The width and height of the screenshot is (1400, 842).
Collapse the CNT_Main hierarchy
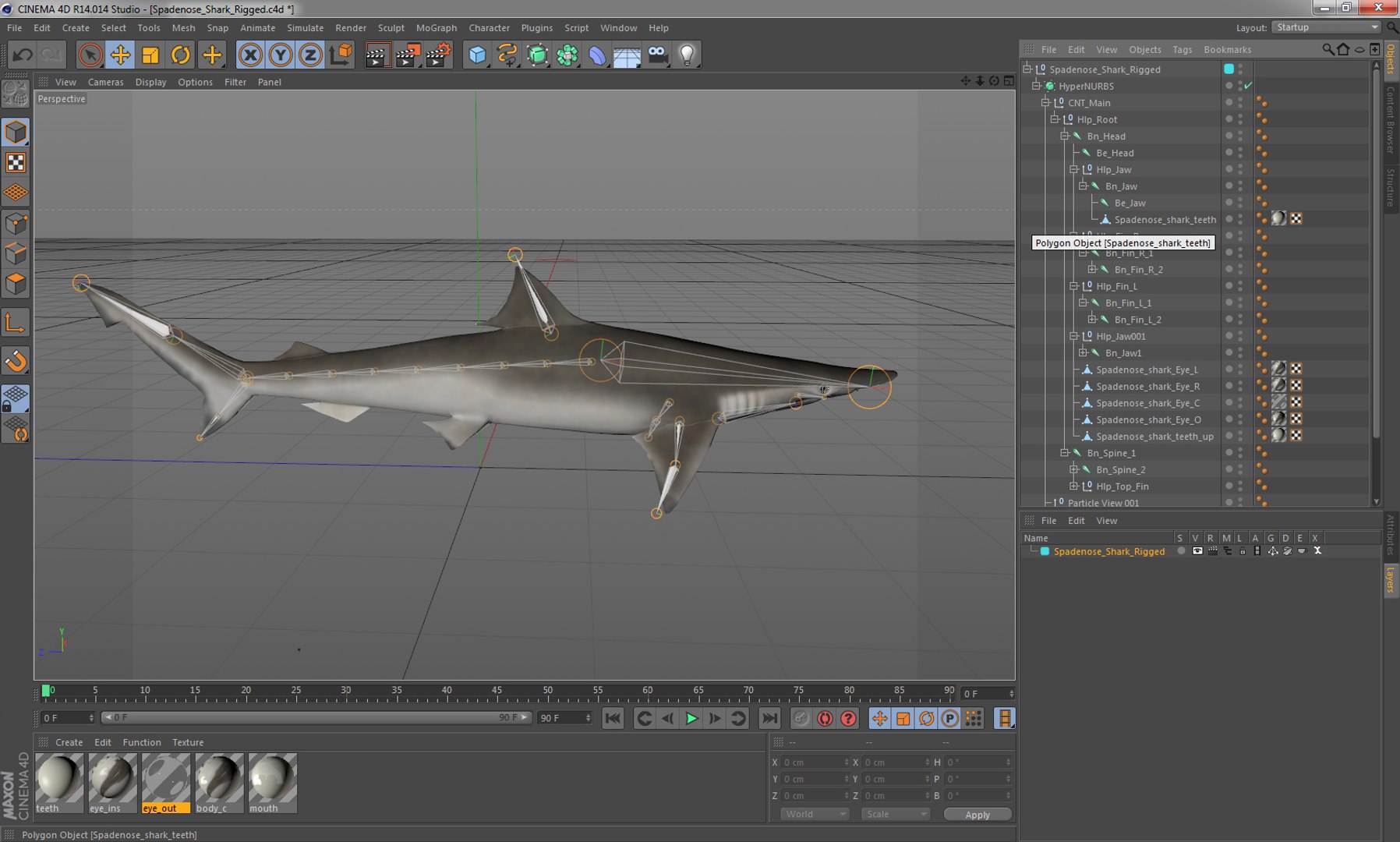pyautogui.click(x=1046, y=102)
